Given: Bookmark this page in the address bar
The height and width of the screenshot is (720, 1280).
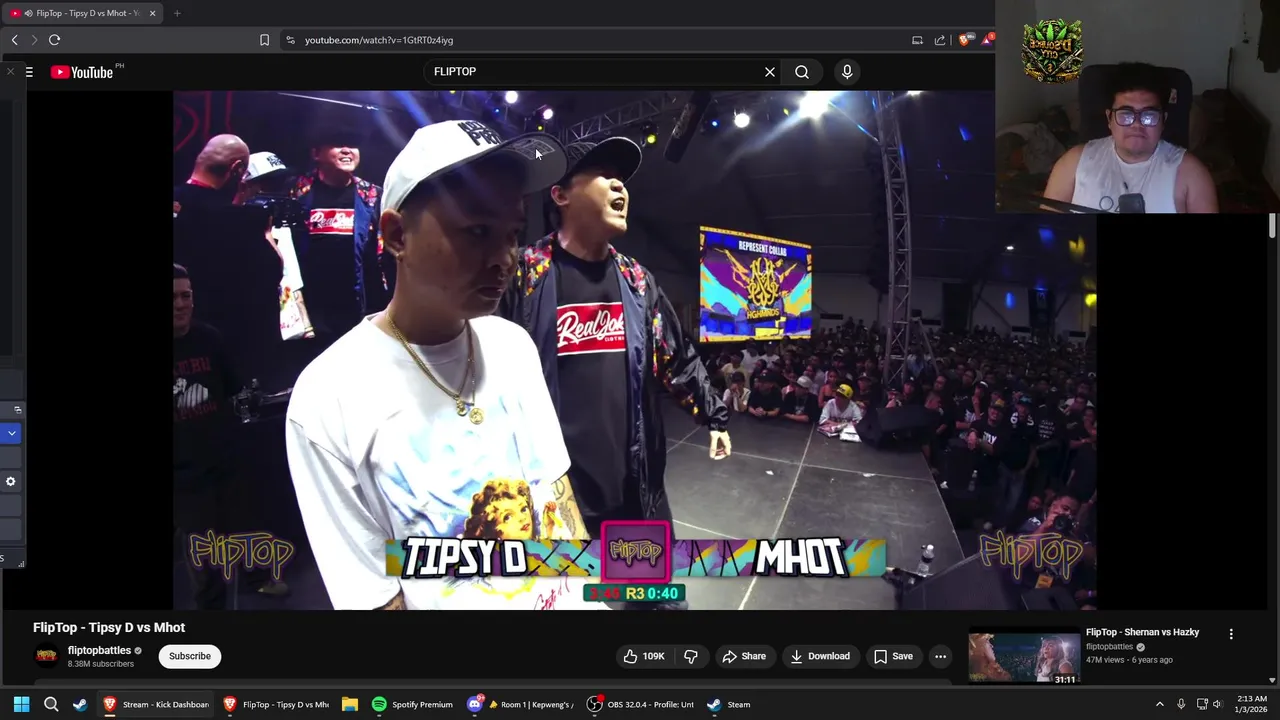Looking at the screenshot, I should (x=264, y=40).
